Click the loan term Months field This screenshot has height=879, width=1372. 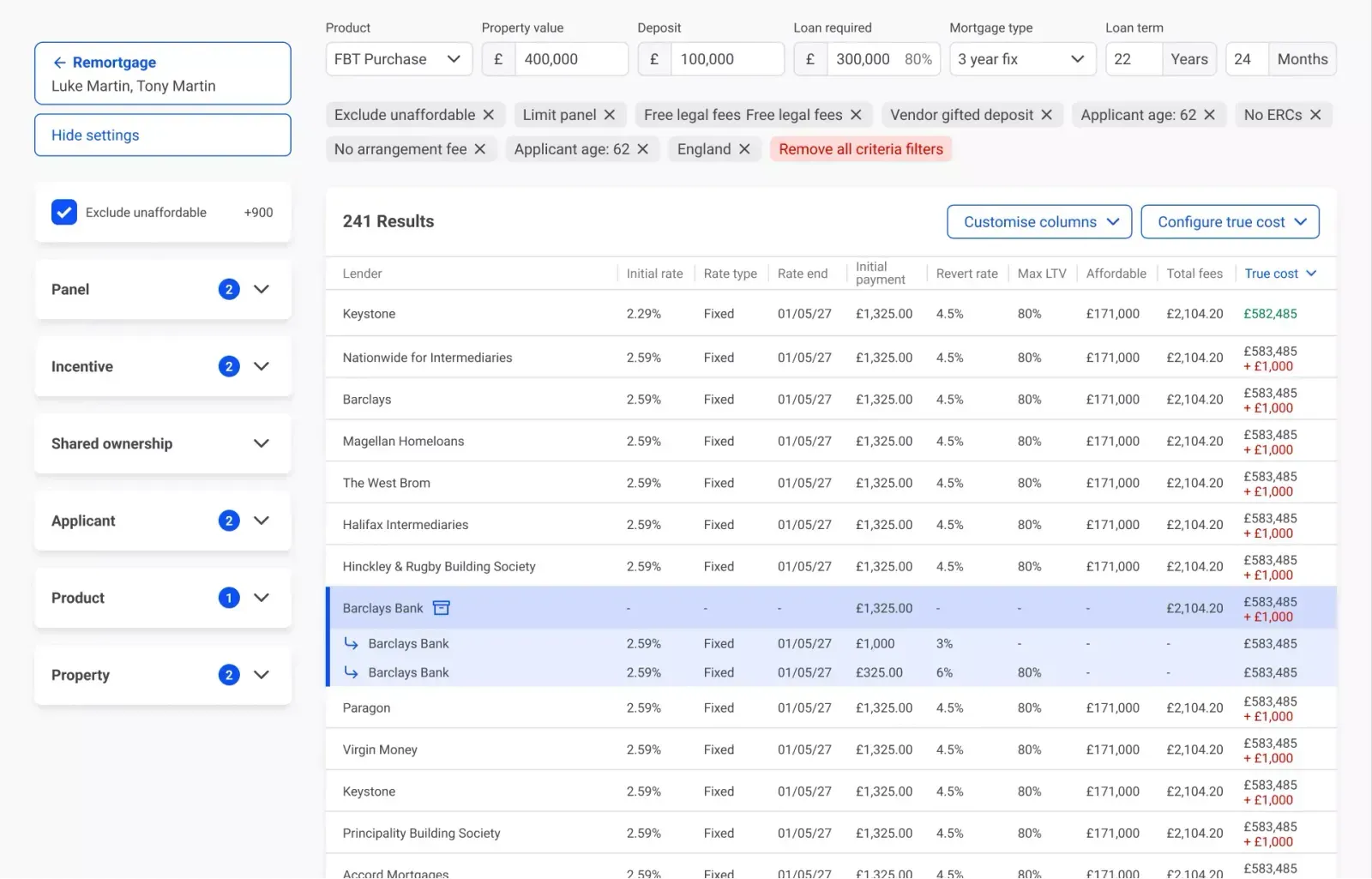[x=1247, y=59]
